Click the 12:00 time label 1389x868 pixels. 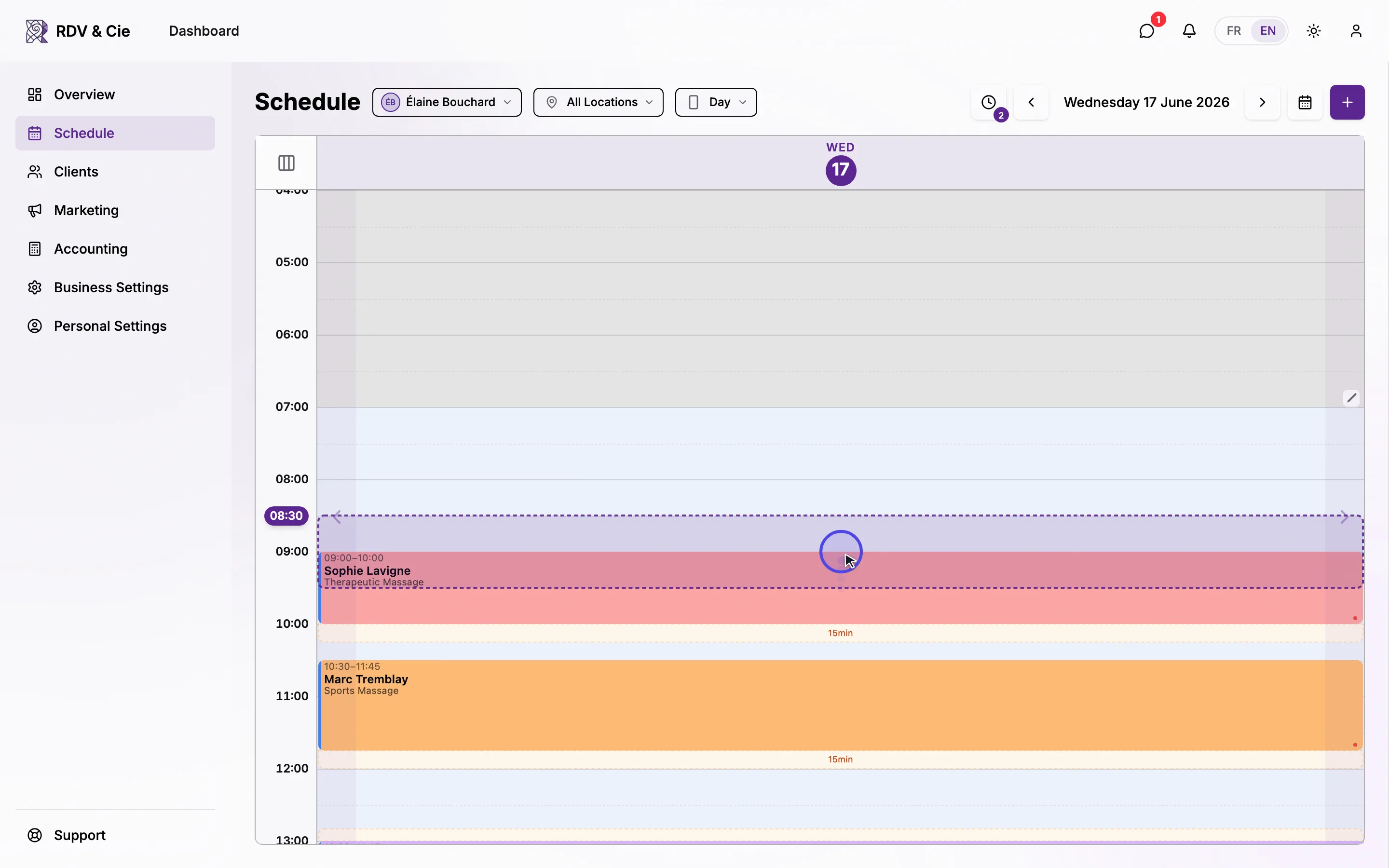[292, 769]
